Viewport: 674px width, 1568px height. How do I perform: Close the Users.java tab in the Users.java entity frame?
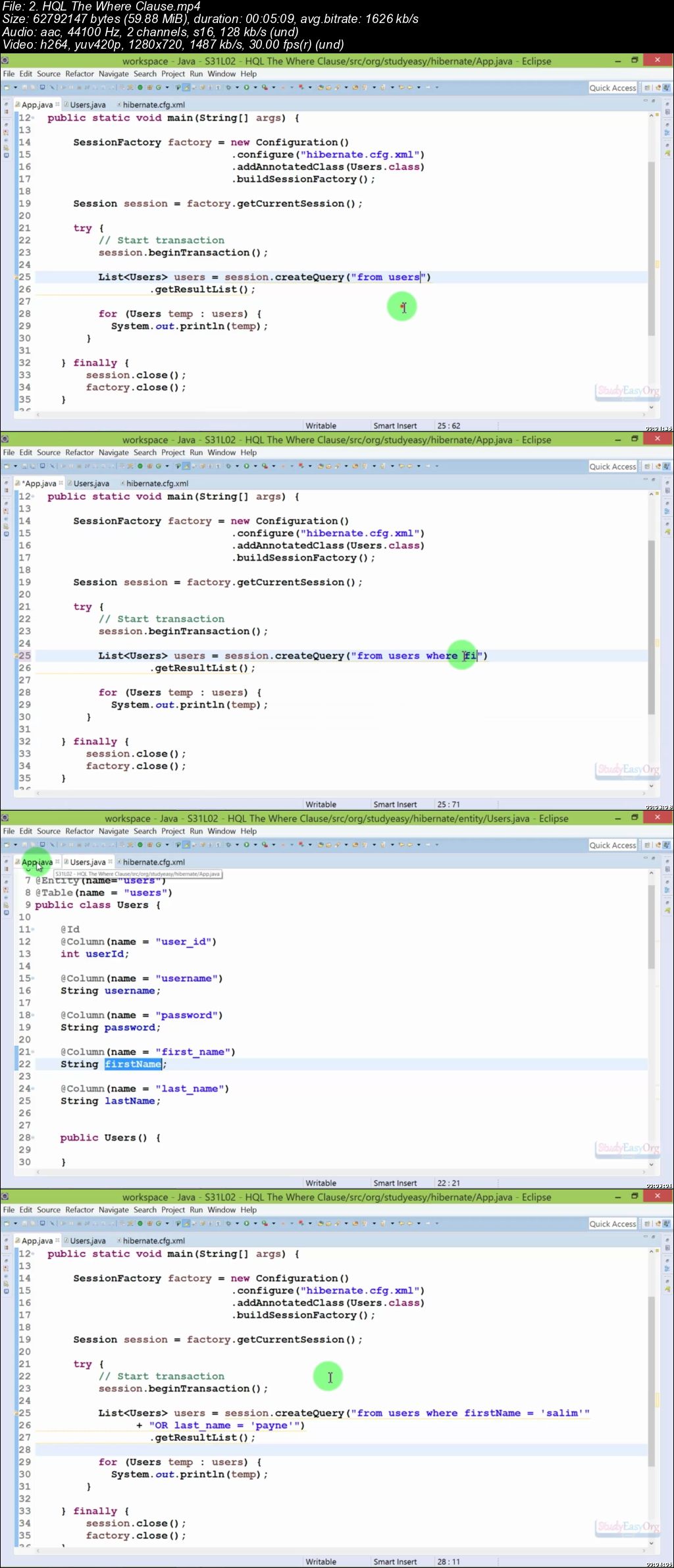(x=110, y=861)
